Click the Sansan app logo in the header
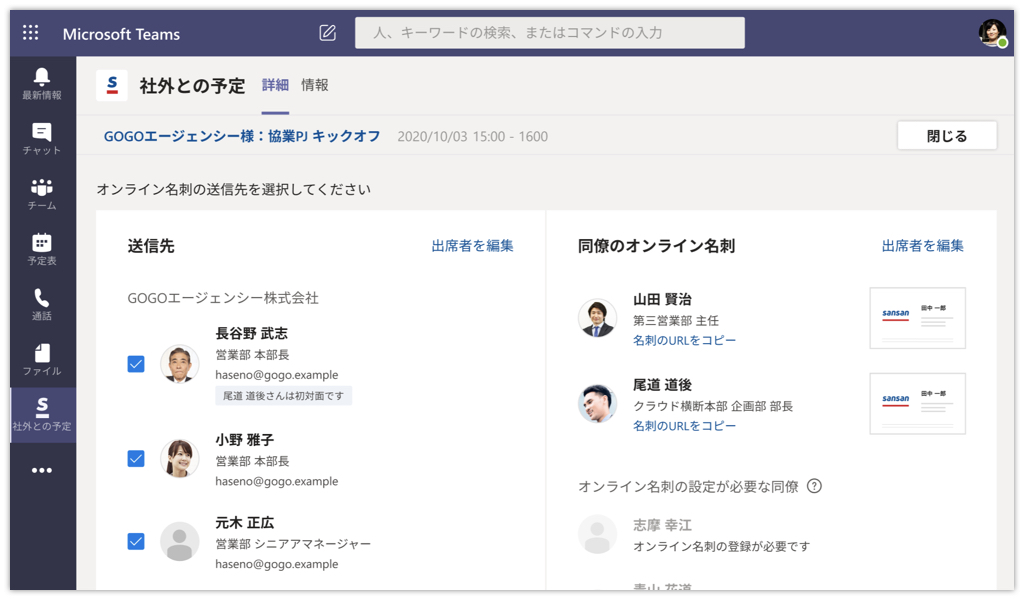This screenshot has width=1024, height=600. tap(112, 86)
